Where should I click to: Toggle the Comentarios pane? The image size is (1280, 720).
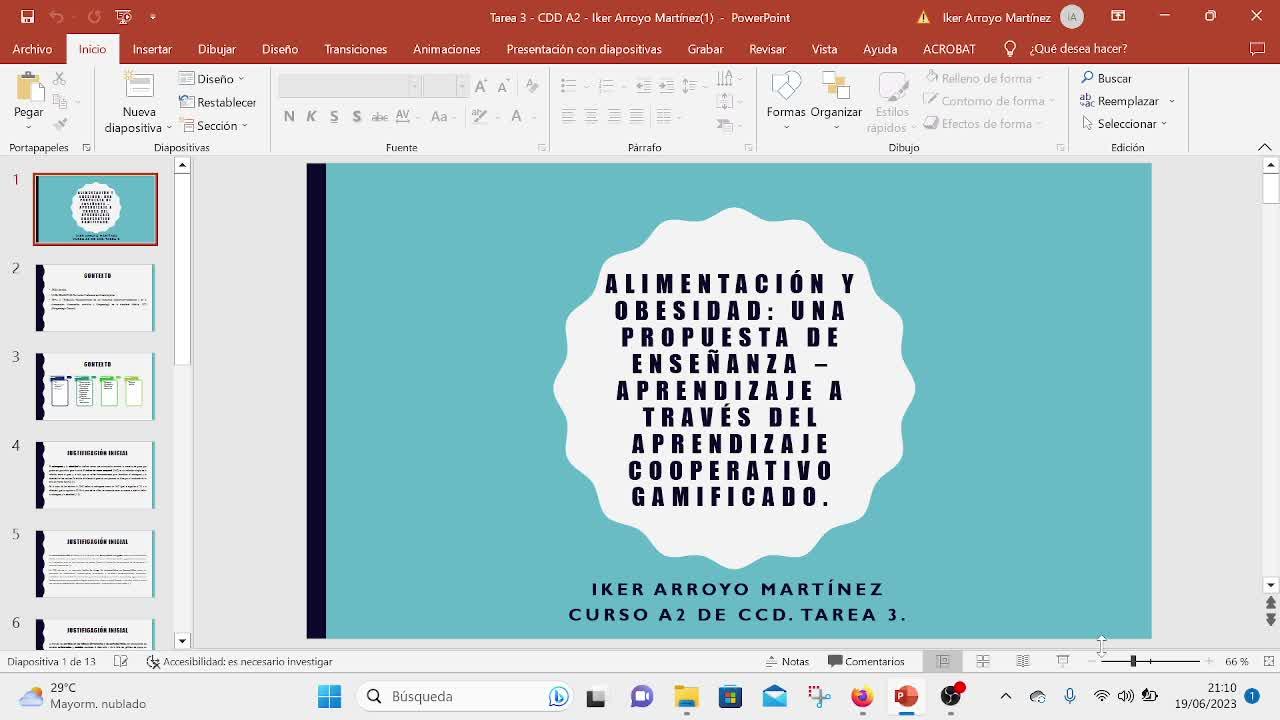[x=866, y=661]
